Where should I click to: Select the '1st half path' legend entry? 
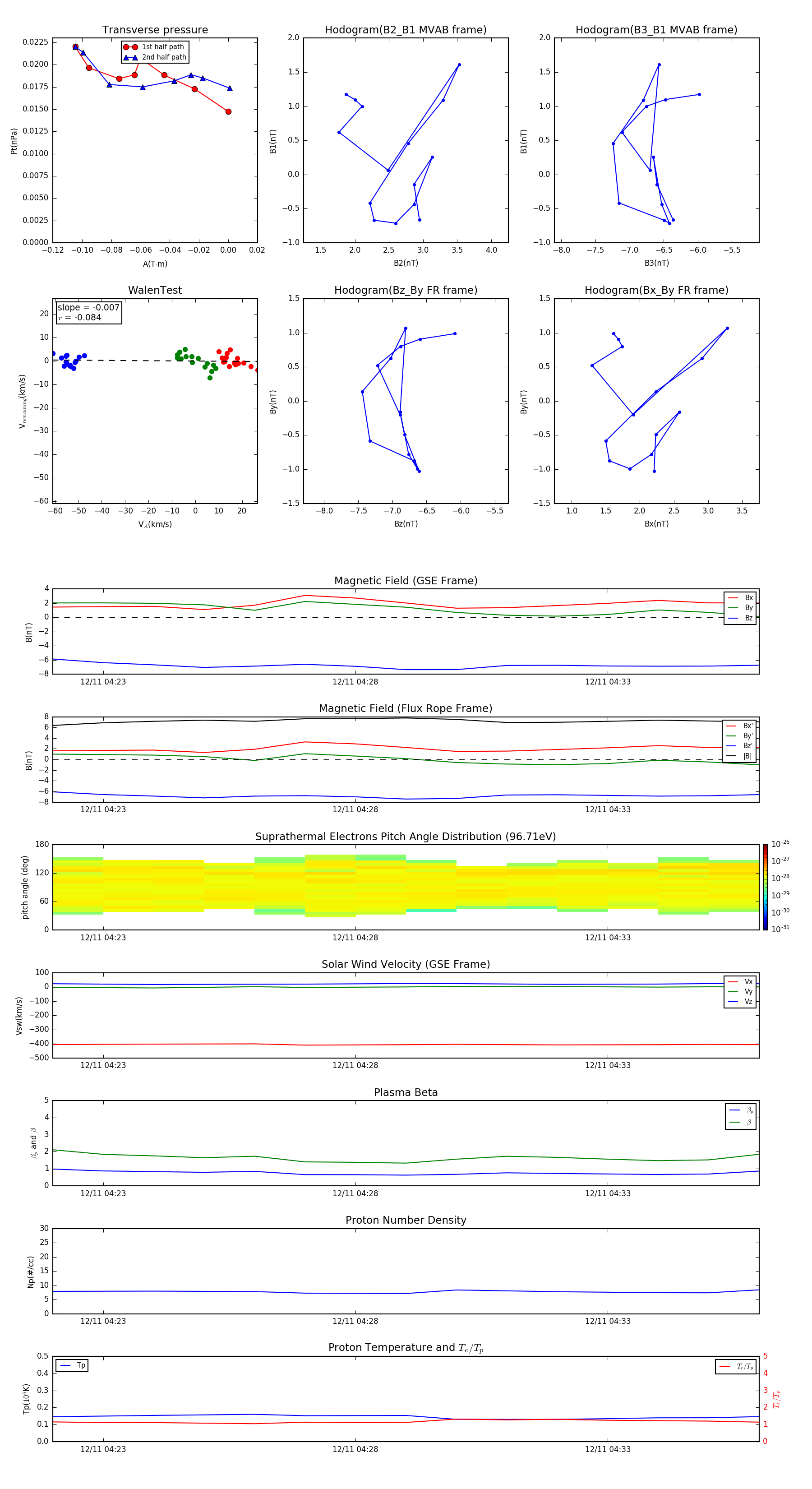tap(155, 47)
